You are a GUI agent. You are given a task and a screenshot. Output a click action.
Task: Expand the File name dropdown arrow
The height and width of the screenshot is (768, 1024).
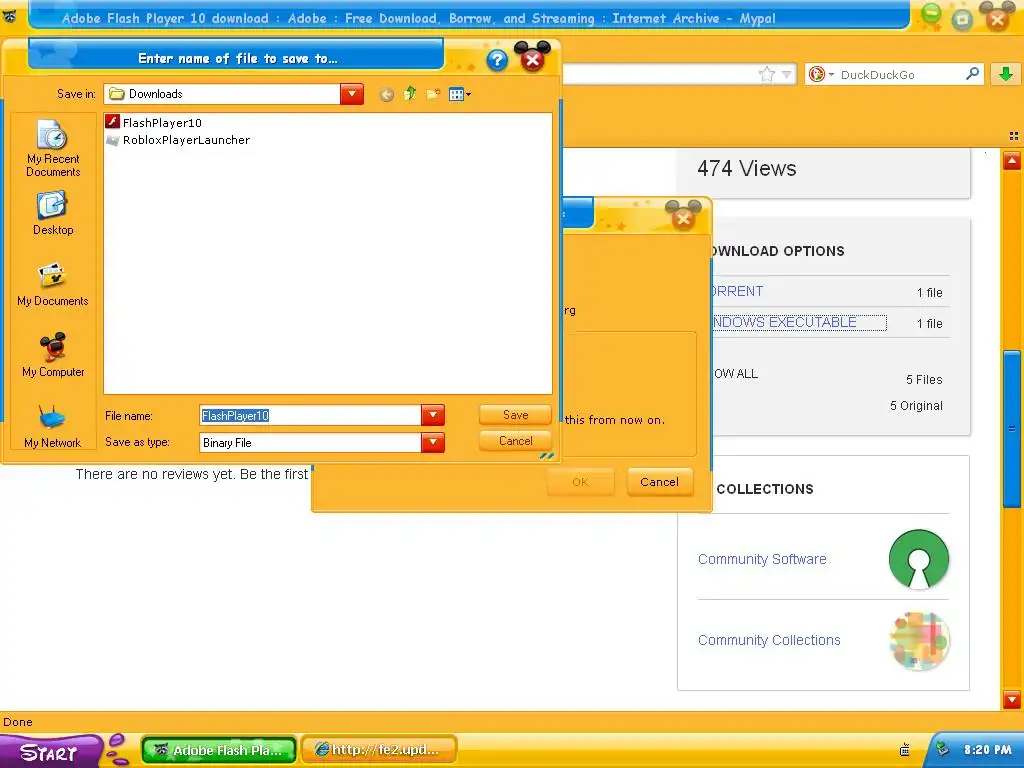point(433,415)
